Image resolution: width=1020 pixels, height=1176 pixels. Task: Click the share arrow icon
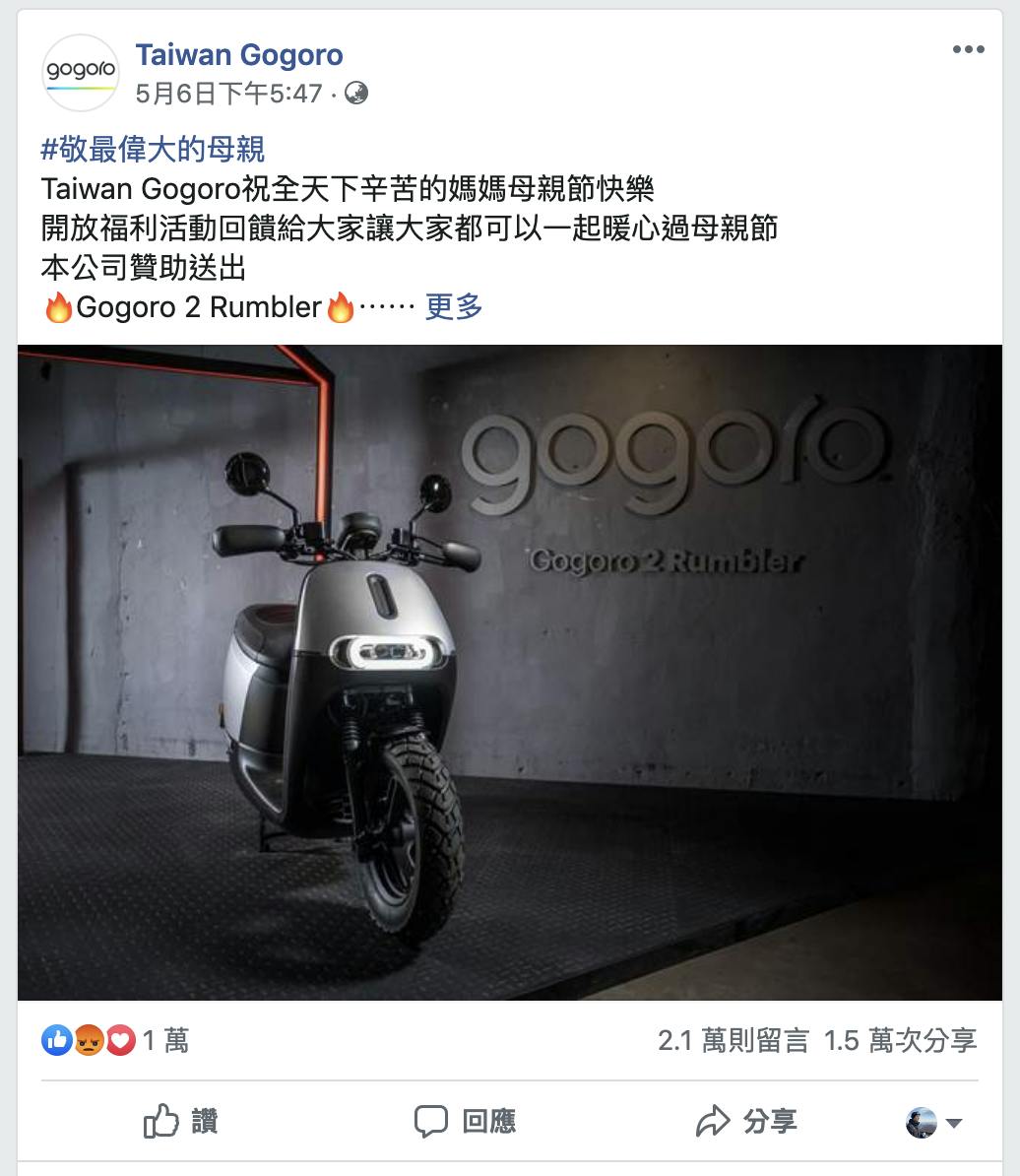[713, 1121]
